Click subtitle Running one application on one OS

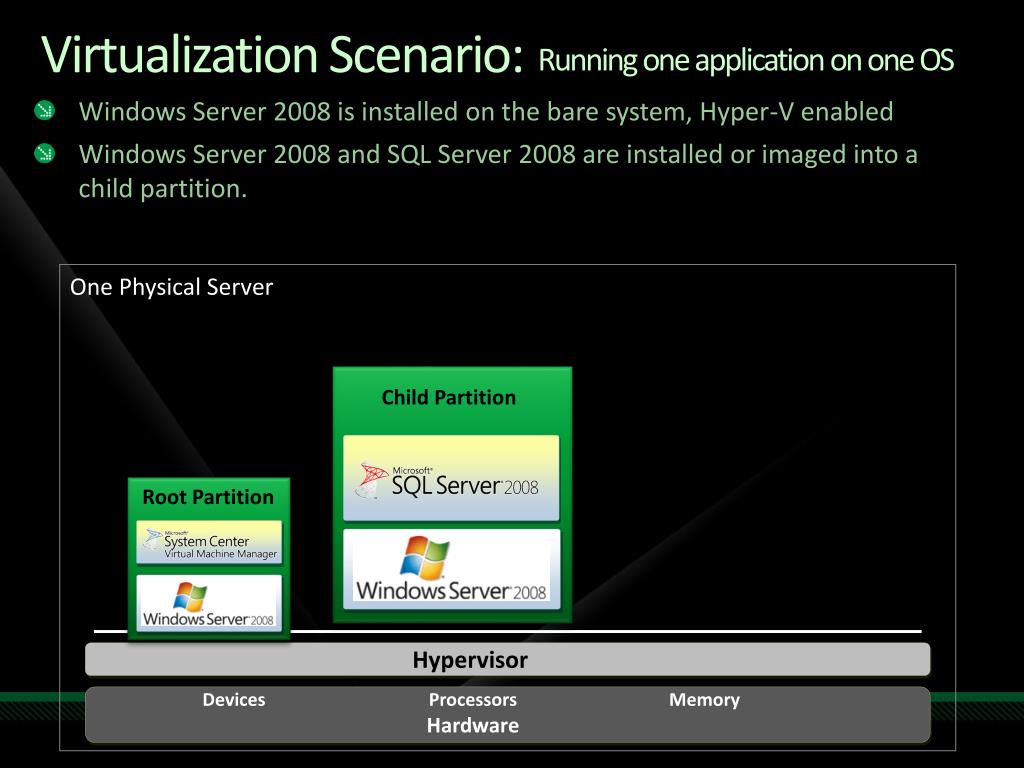746,60
